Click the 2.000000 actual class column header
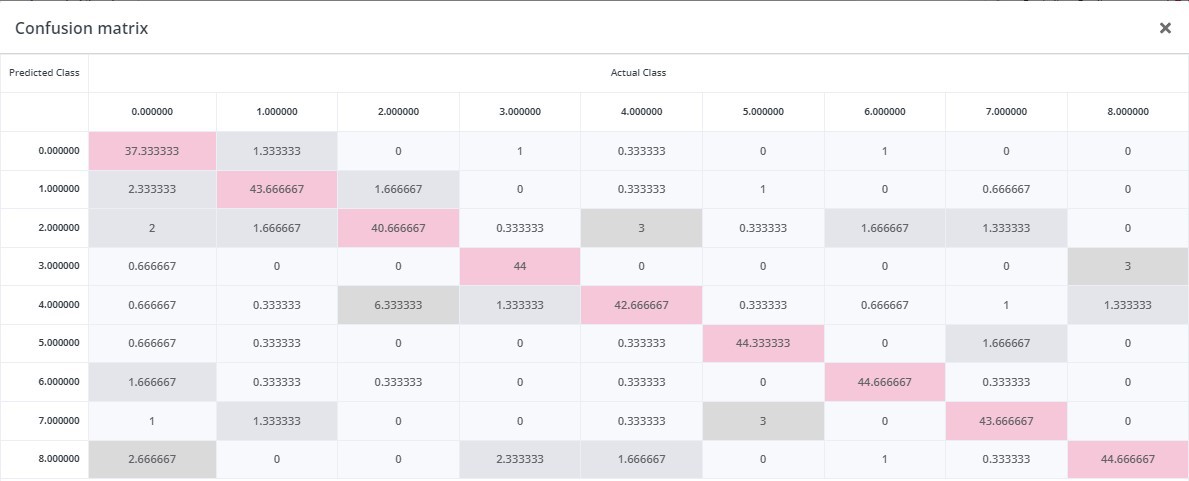Screen dimensions: 1189x481 point(398,112)
